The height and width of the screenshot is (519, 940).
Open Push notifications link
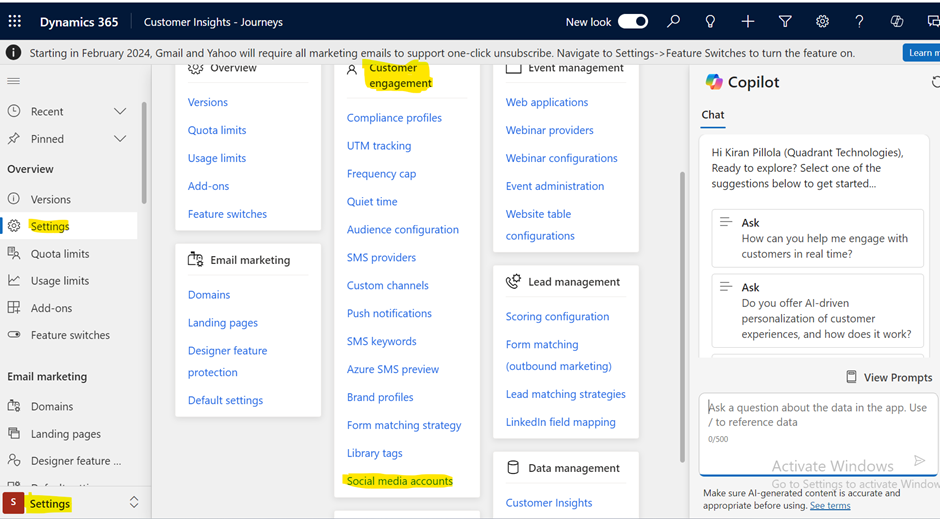[389, 313]
